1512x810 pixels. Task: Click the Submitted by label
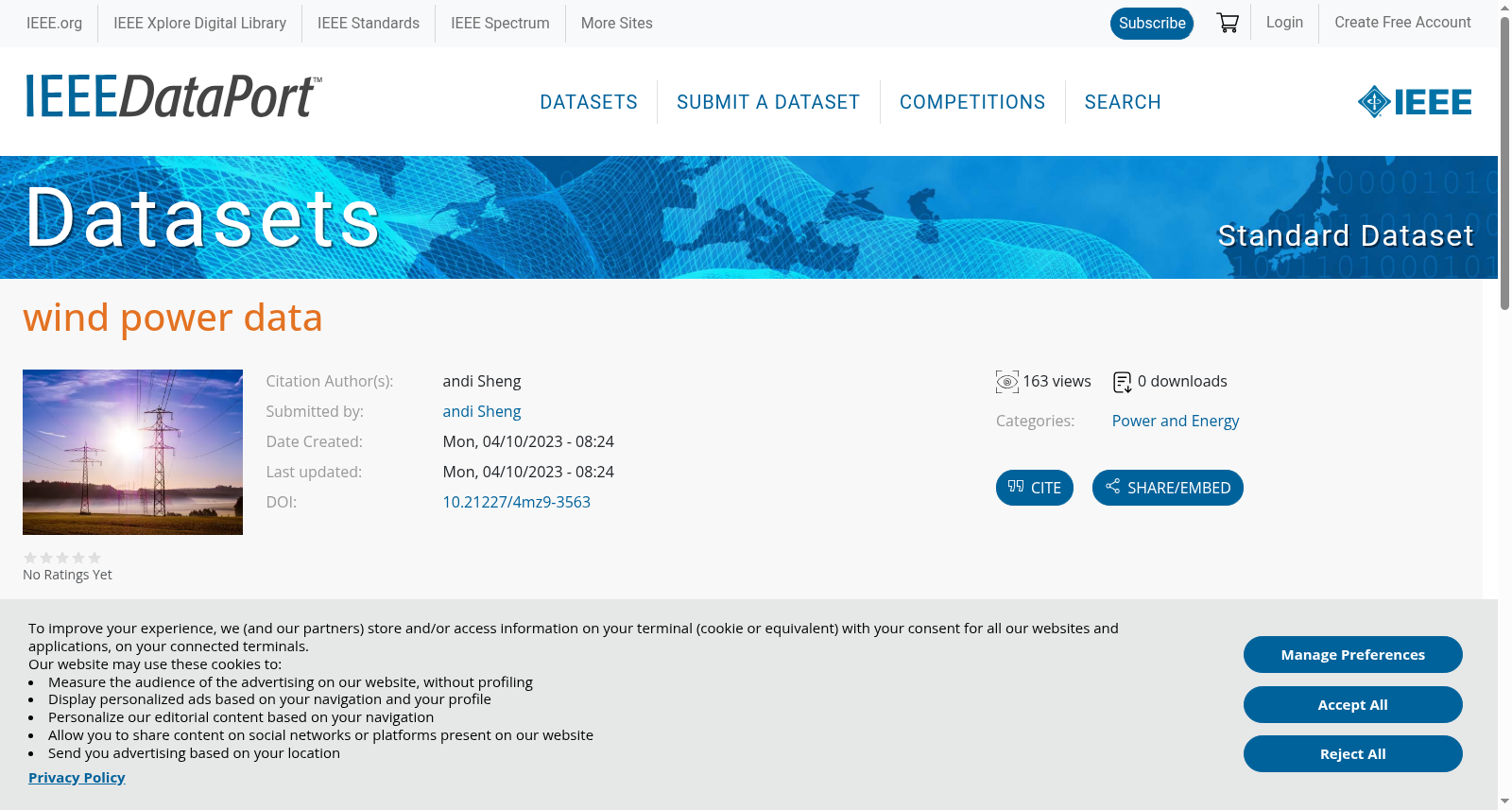315,411
